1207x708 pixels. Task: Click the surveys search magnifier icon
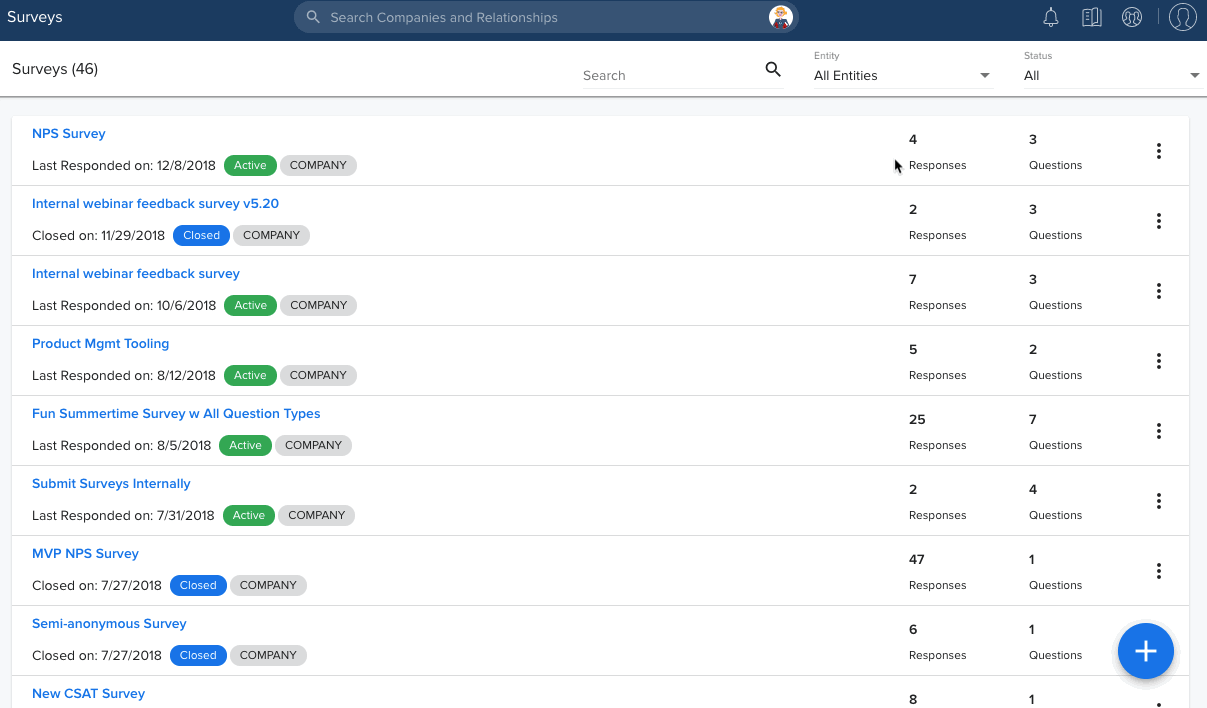[773, 69]
